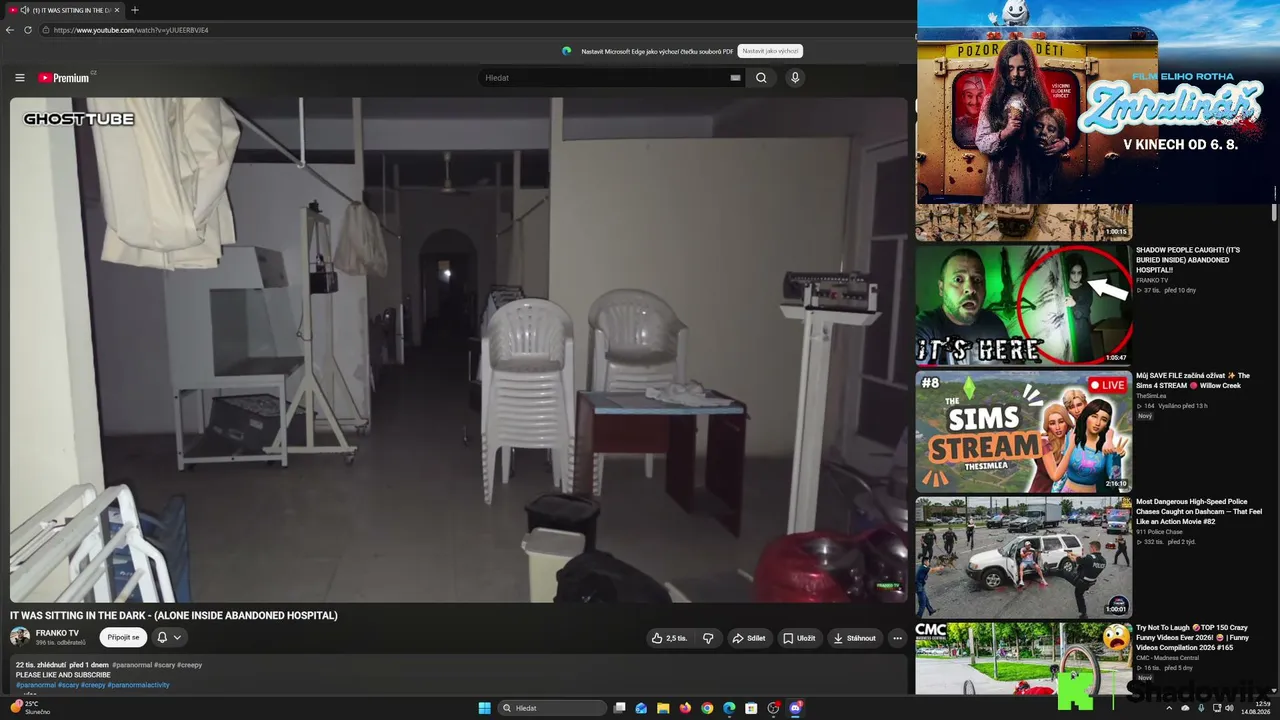Save the video with Uložit

click(799, 638)
